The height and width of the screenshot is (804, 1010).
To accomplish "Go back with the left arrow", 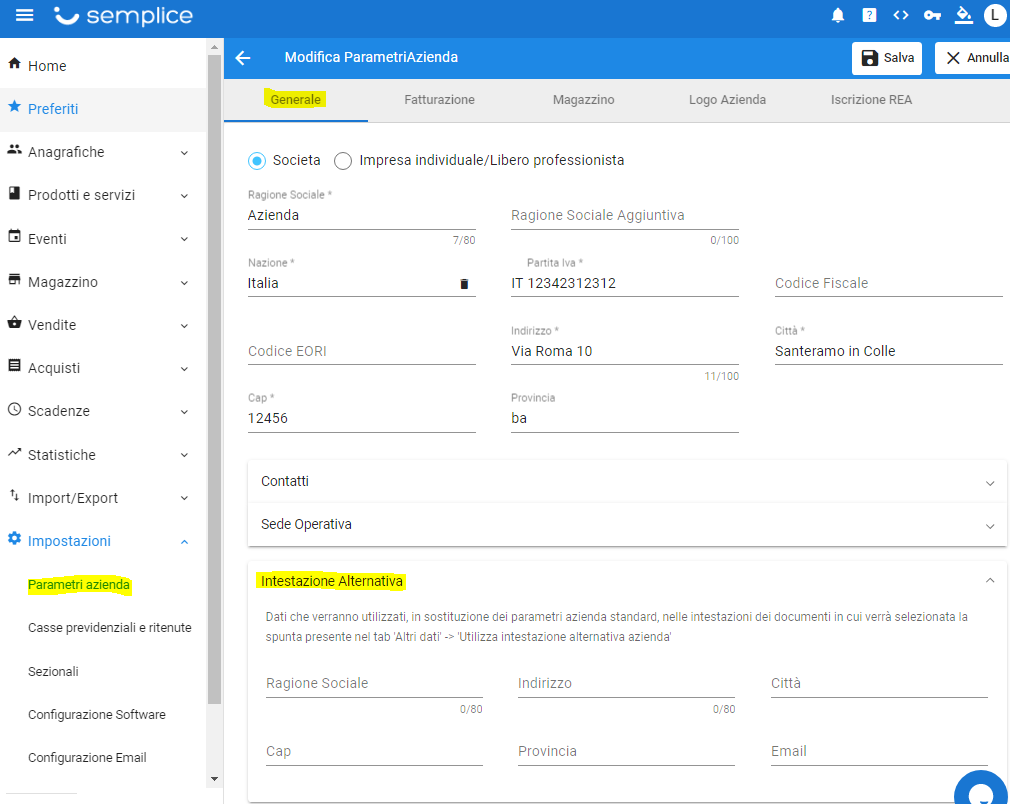I will 243,58.
